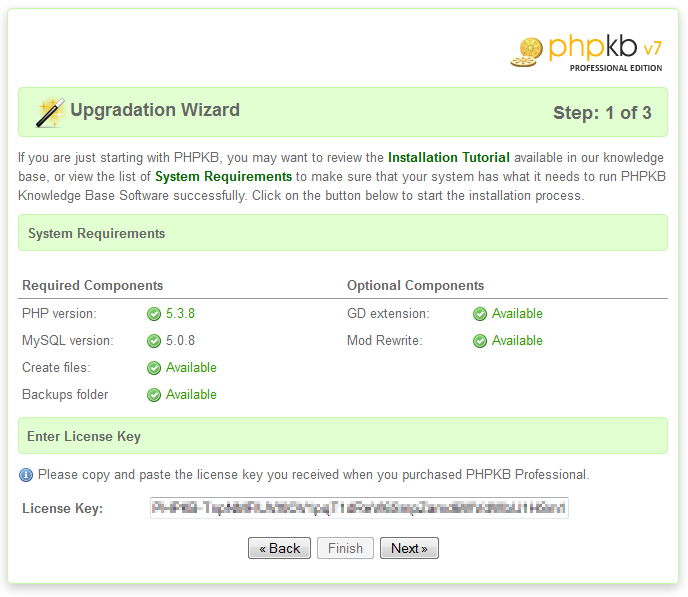Image resolution: width=688 pixels, height=597 pixels.
Task: Click the 'GD extension:' label
Action: coord(388,314)
